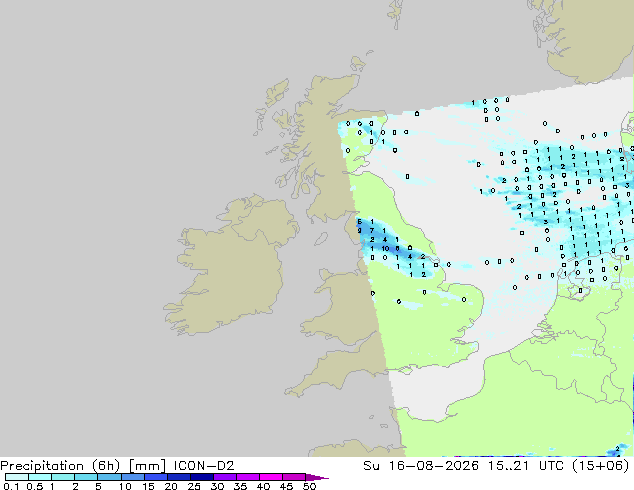Click the 0.1 mm lightest legend swatch
Image resolution: width=634 pixels, height=490 pixels.
click(x=17, y=477)
